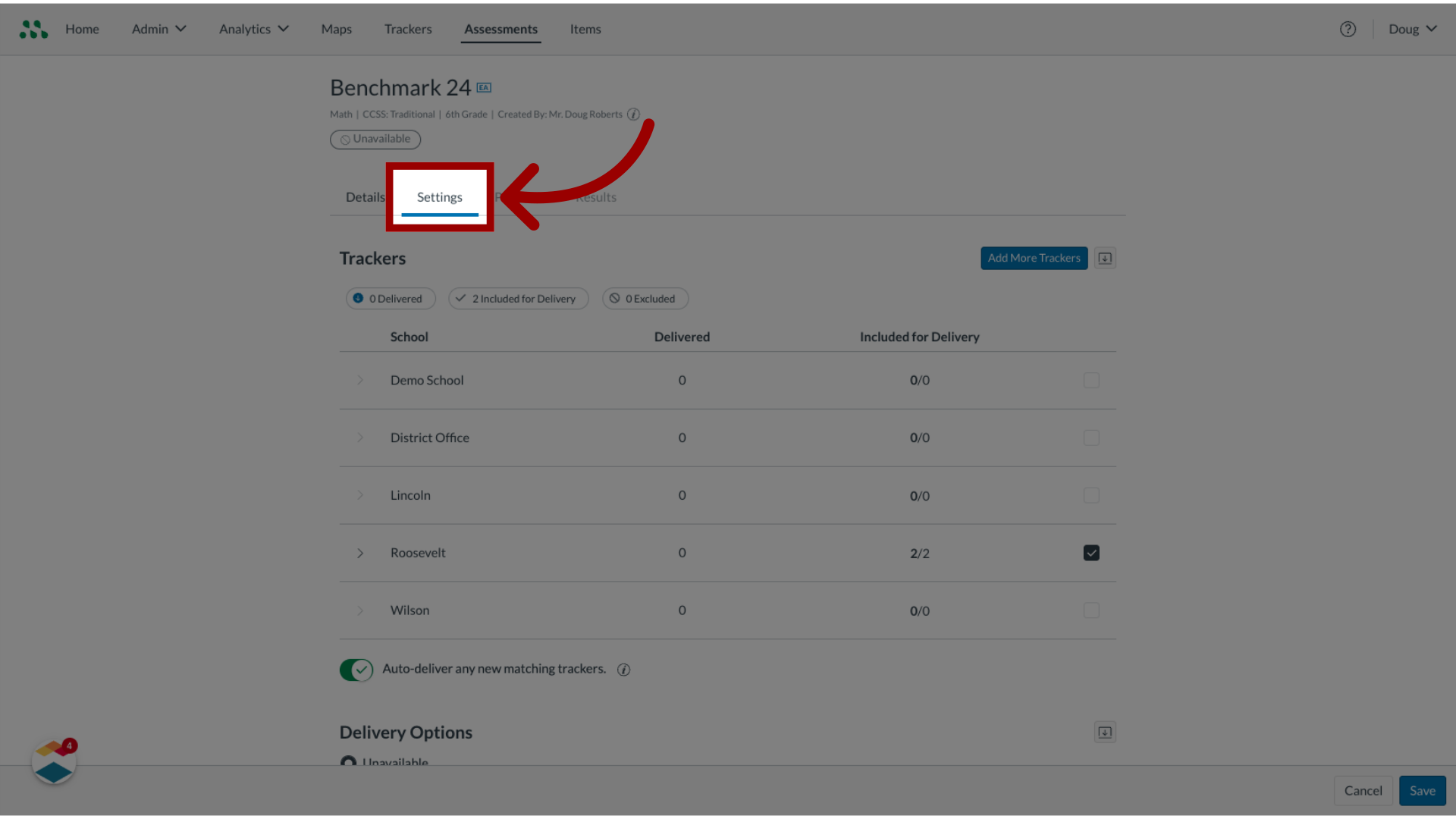1456x819 pixels.
Task: Switch to the Results tab
Action: (x=596, y=197)
